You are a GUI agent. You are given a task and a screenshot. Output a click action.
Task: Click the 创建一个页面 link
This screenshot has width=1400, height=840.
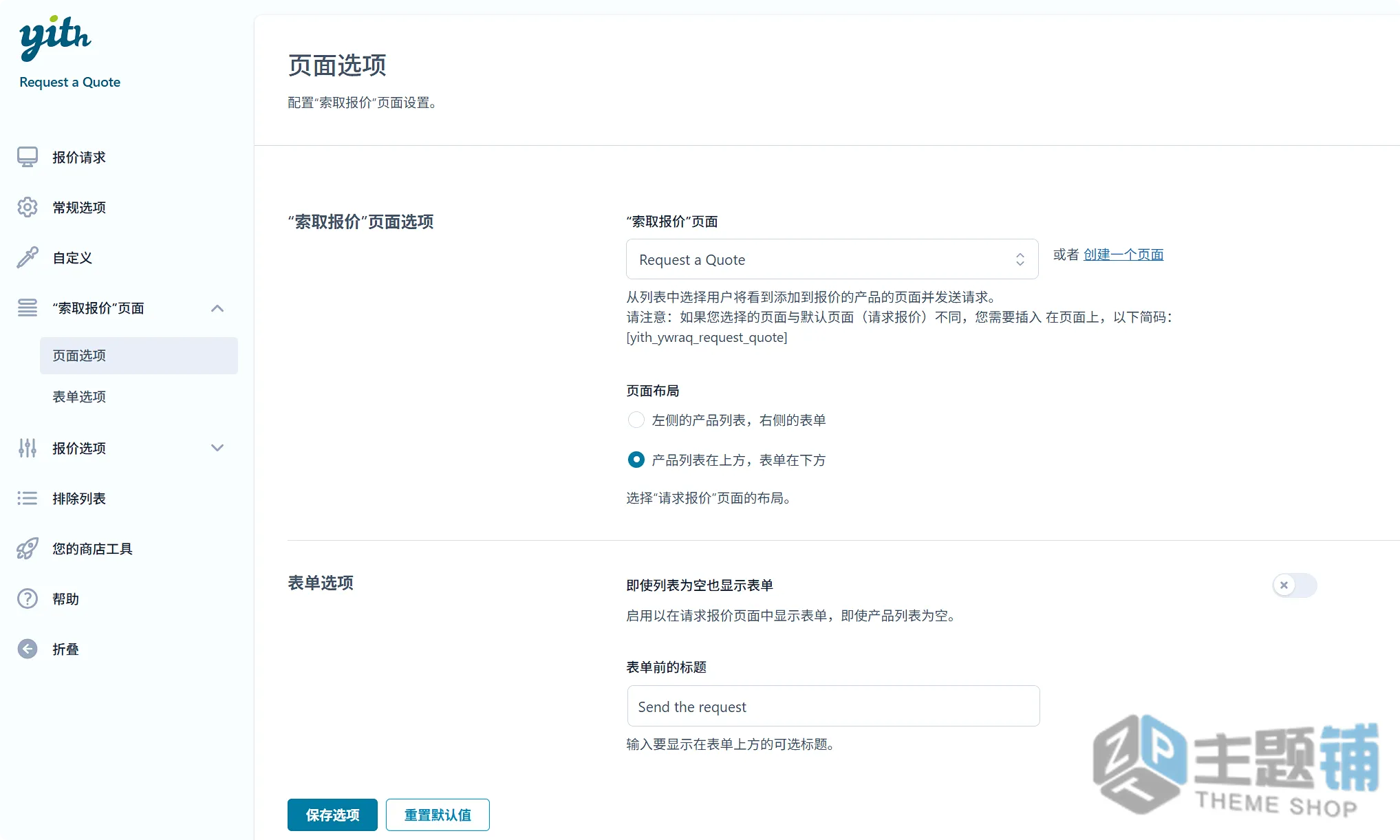[x=1123, y=255]
